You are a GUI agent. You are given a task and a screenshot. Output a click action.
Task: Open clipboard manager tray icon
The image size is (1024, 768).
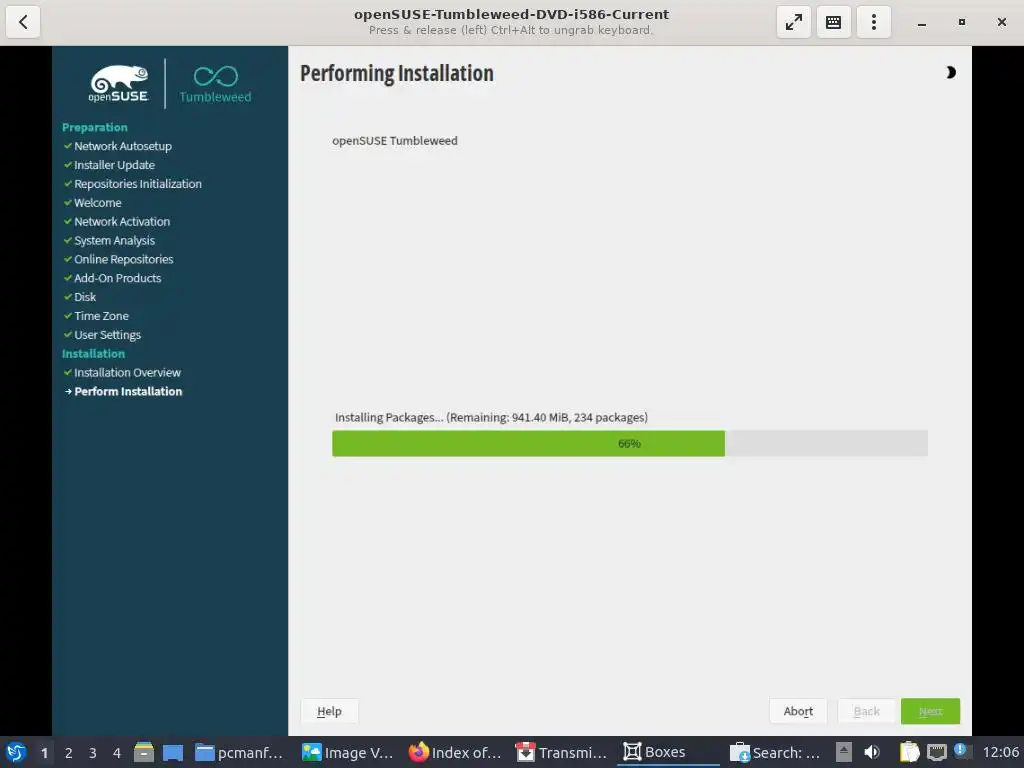point(909,752)
